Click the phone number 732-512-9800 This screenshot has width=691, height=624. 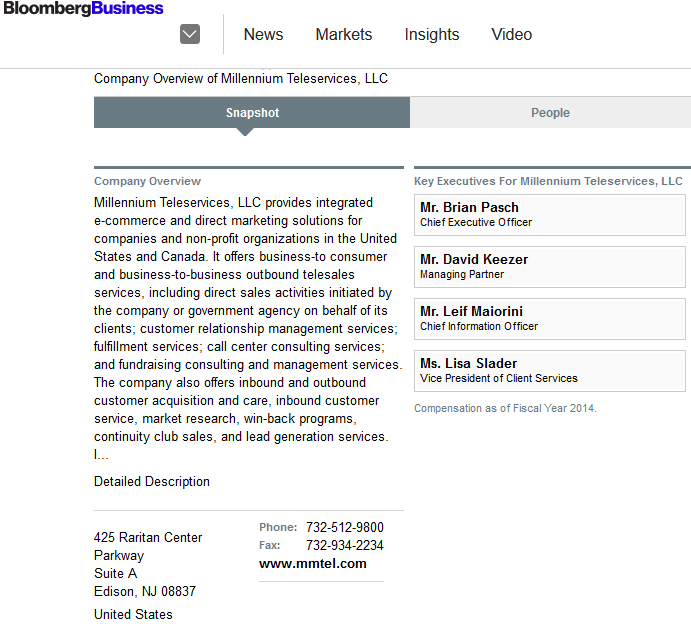[345, 527]
